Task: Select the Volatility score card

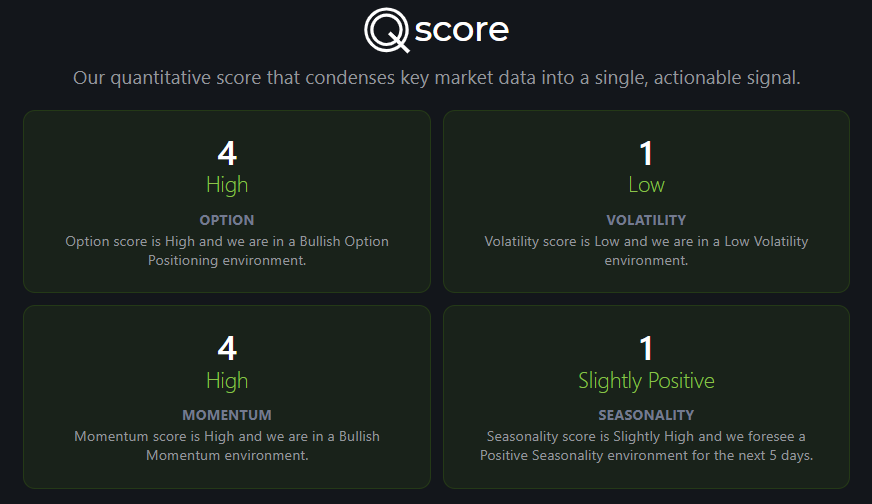Action: (x=646, y=201)
